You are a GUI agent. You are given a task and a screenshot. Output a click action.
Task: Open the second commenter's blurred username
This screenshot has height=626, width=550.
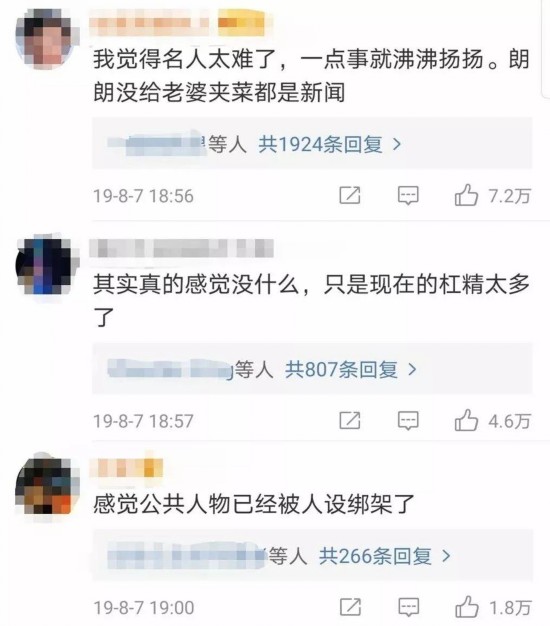coord(181,248)
